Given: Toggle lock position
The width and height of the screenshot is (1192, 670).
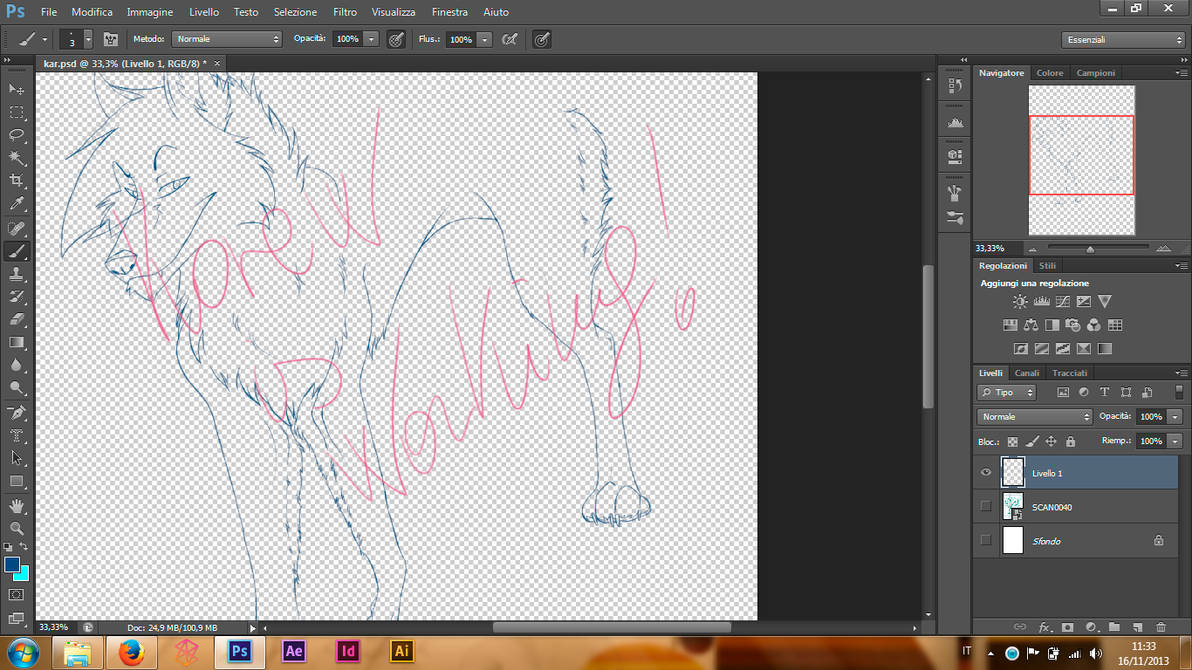Looking at the screenshot, I should point(1051,441).
